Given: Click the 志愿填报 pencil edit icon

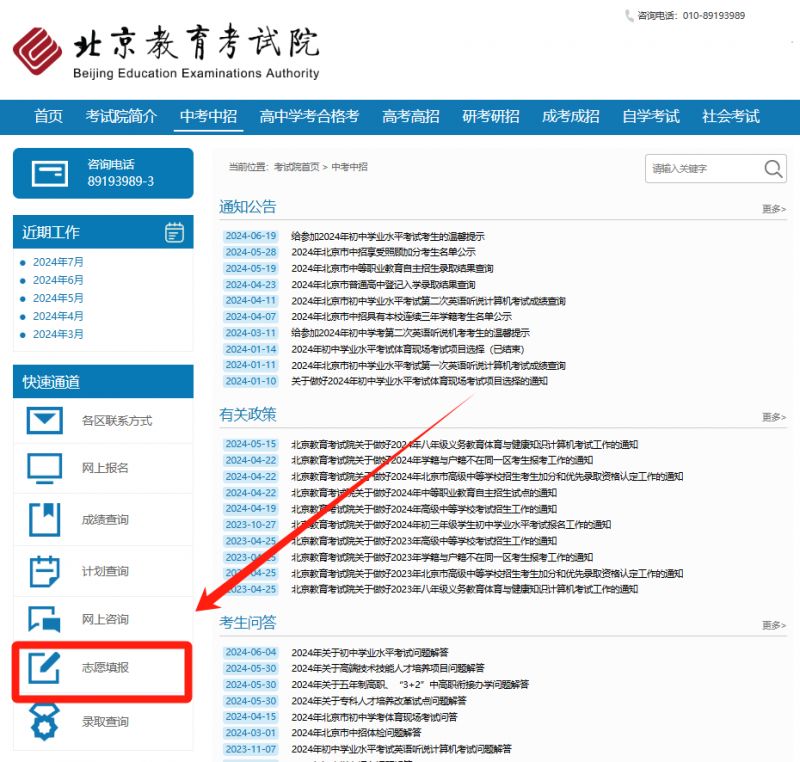Looking at the screenshot, I should click(44, 667).
